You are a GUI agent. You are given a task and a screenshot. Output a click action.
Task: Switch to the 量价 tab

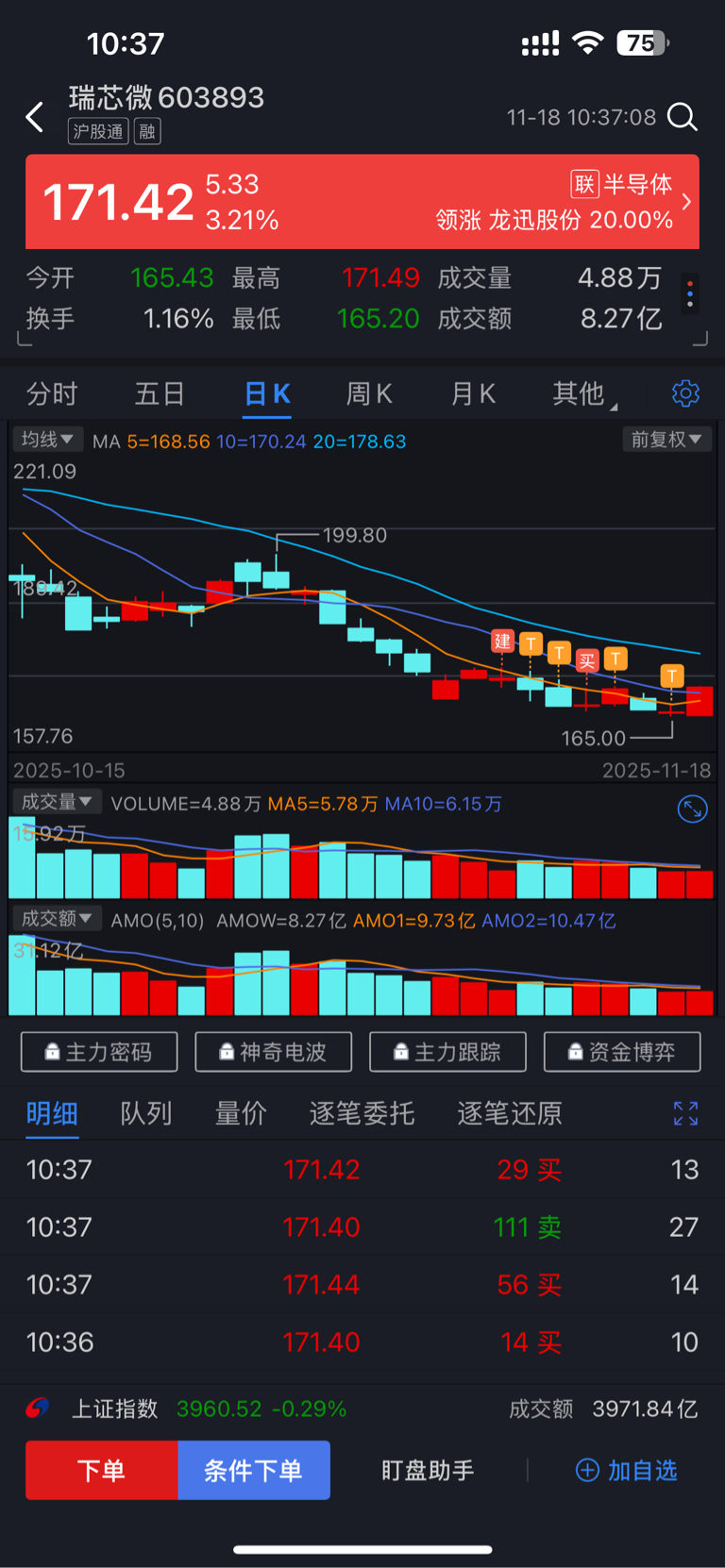coord(241,1113)
